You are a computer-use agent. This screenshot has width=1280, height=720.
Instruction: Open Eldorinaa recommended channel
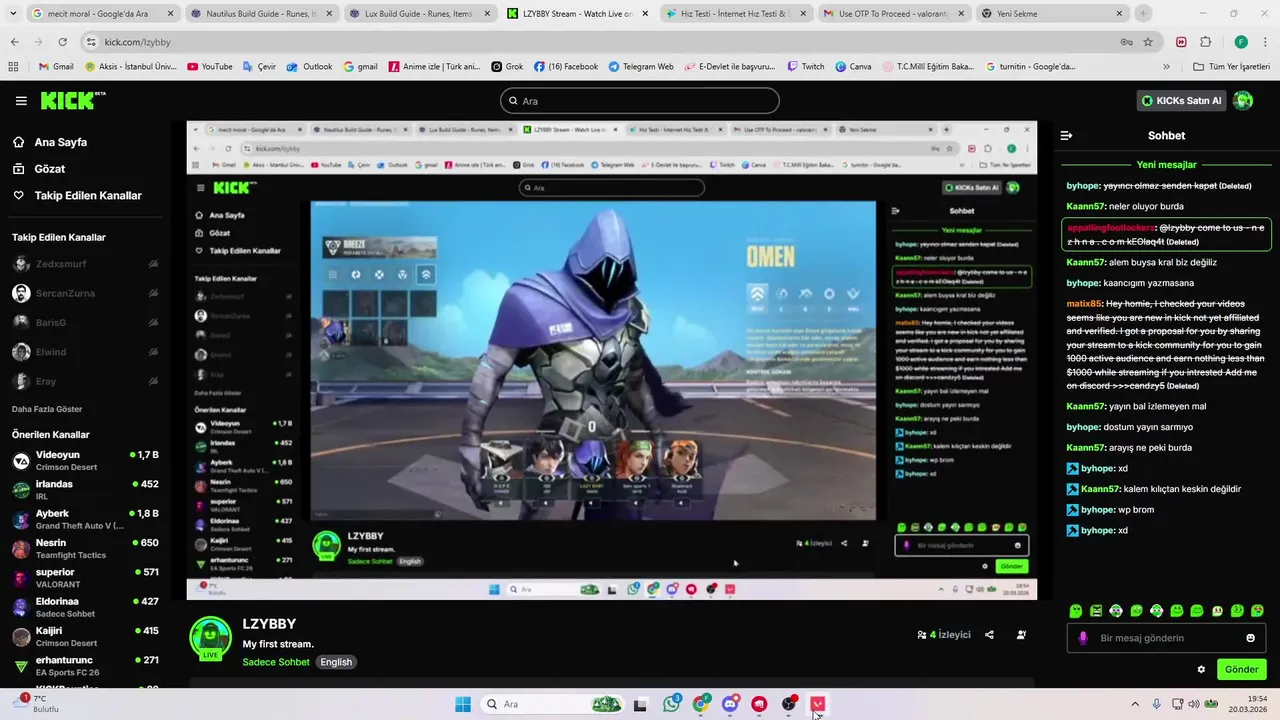[84, 607]
